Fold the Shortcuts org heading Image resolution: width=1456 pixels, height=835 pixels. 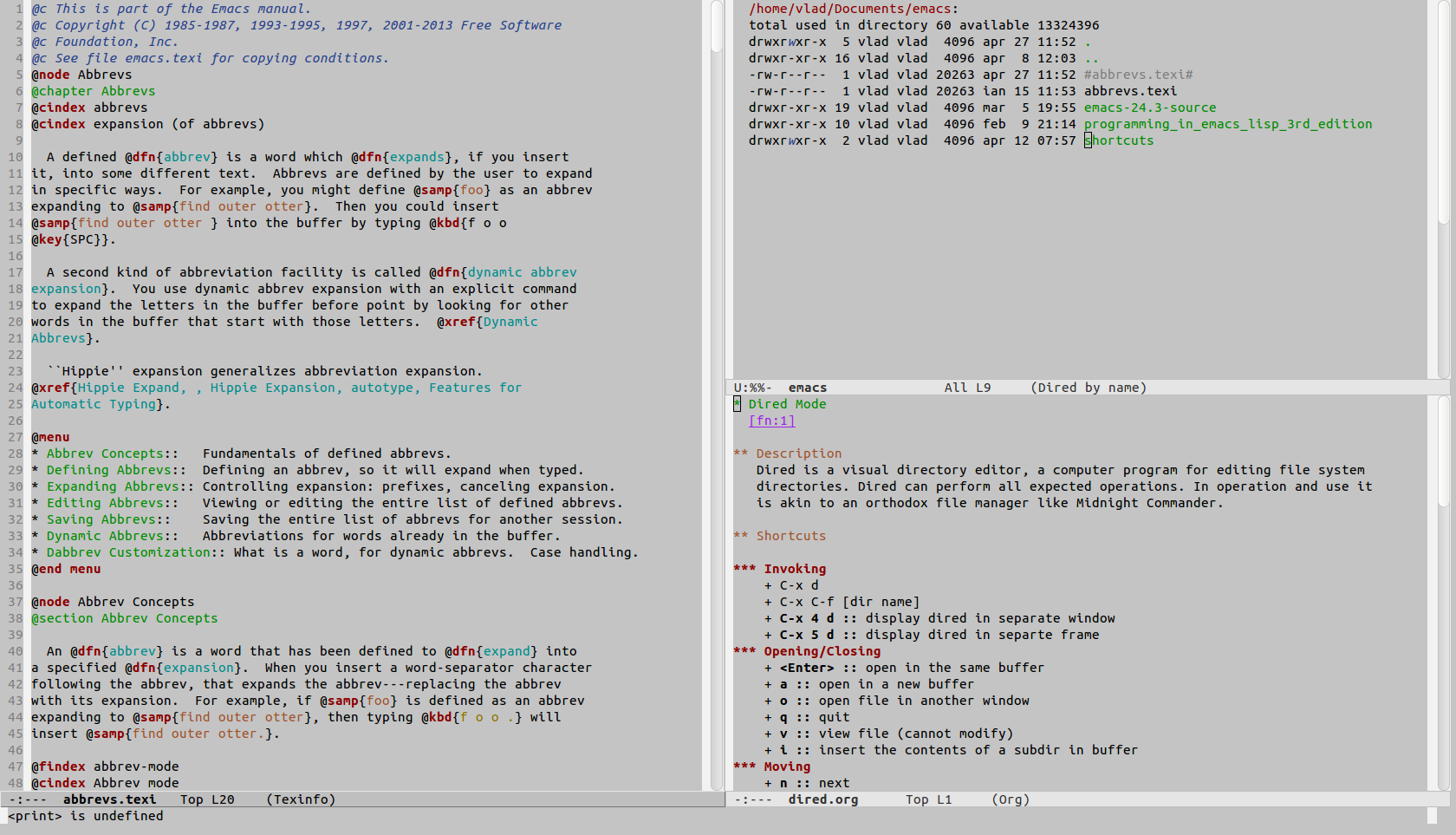780,536
